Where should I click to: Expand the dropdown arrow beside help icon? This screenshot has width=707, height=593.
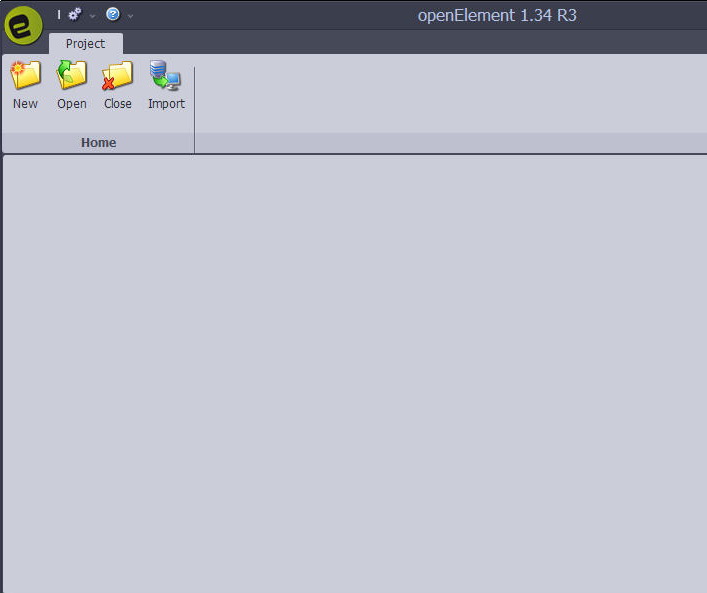click(x=130, y=16)
